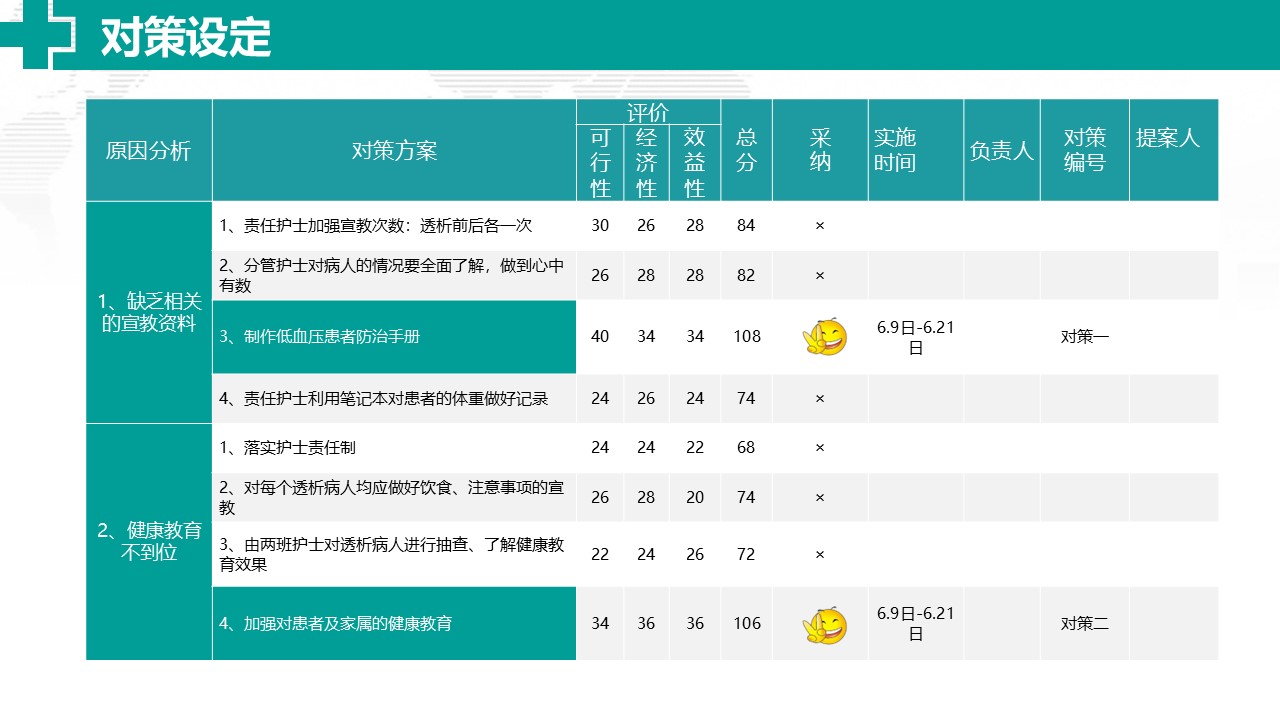This screenshot has height=720, width=1280.
Task: Select the cell 2、健康教育不到位
Action: tap(149, 542)
